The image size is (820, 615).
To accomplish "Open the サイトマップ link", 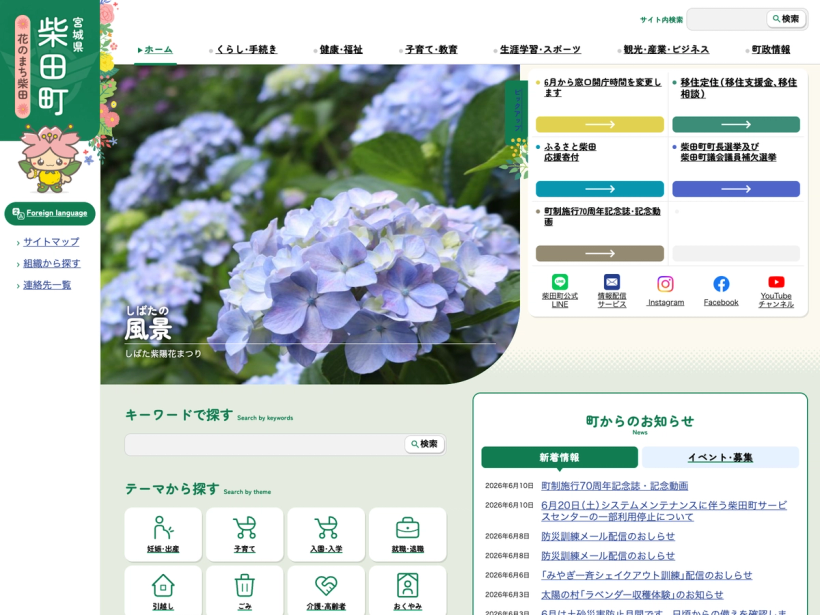I will point(51,242).
